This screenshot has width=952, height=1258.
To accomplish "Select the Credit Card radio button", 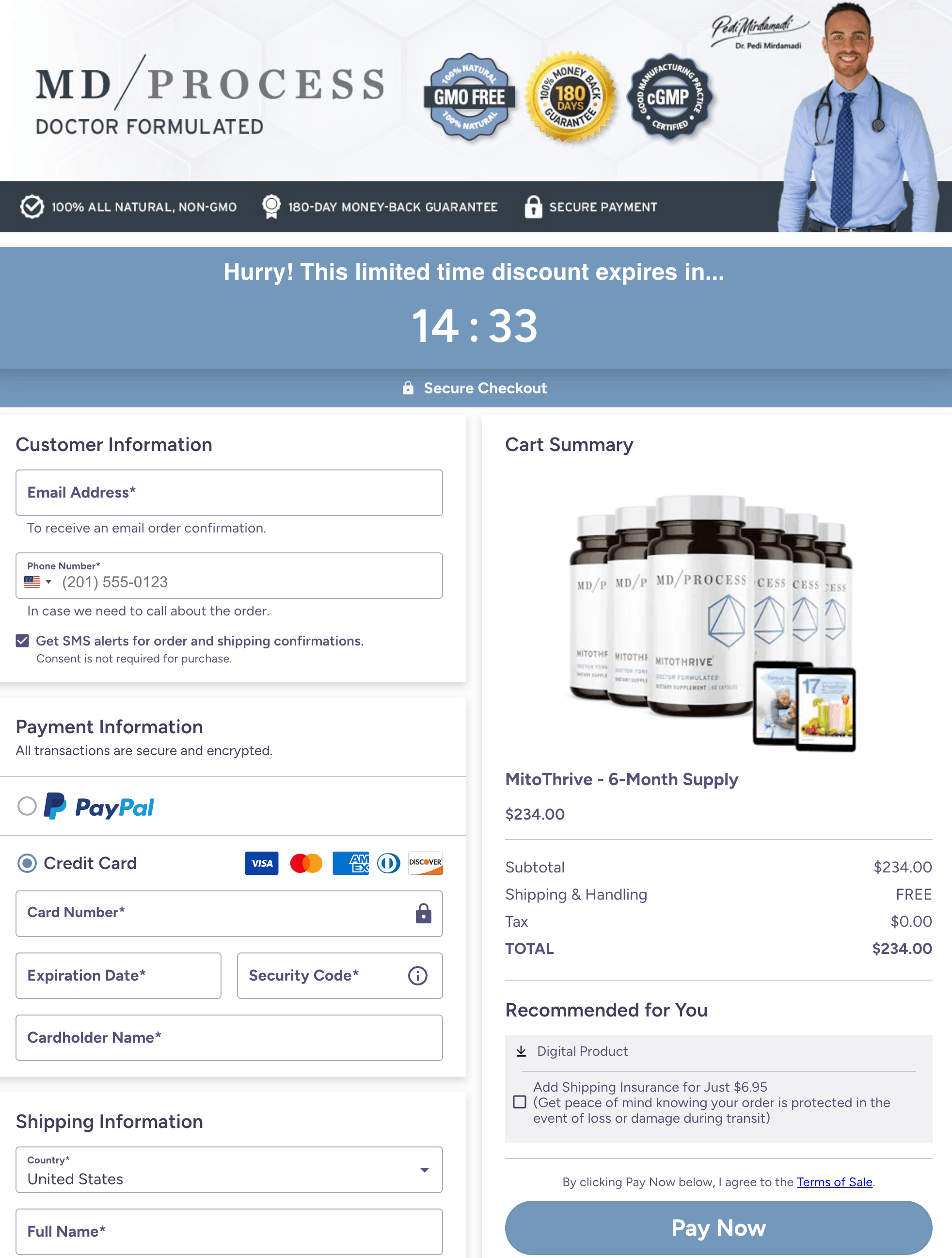I will pyautogui.click(x=27, y=863).
